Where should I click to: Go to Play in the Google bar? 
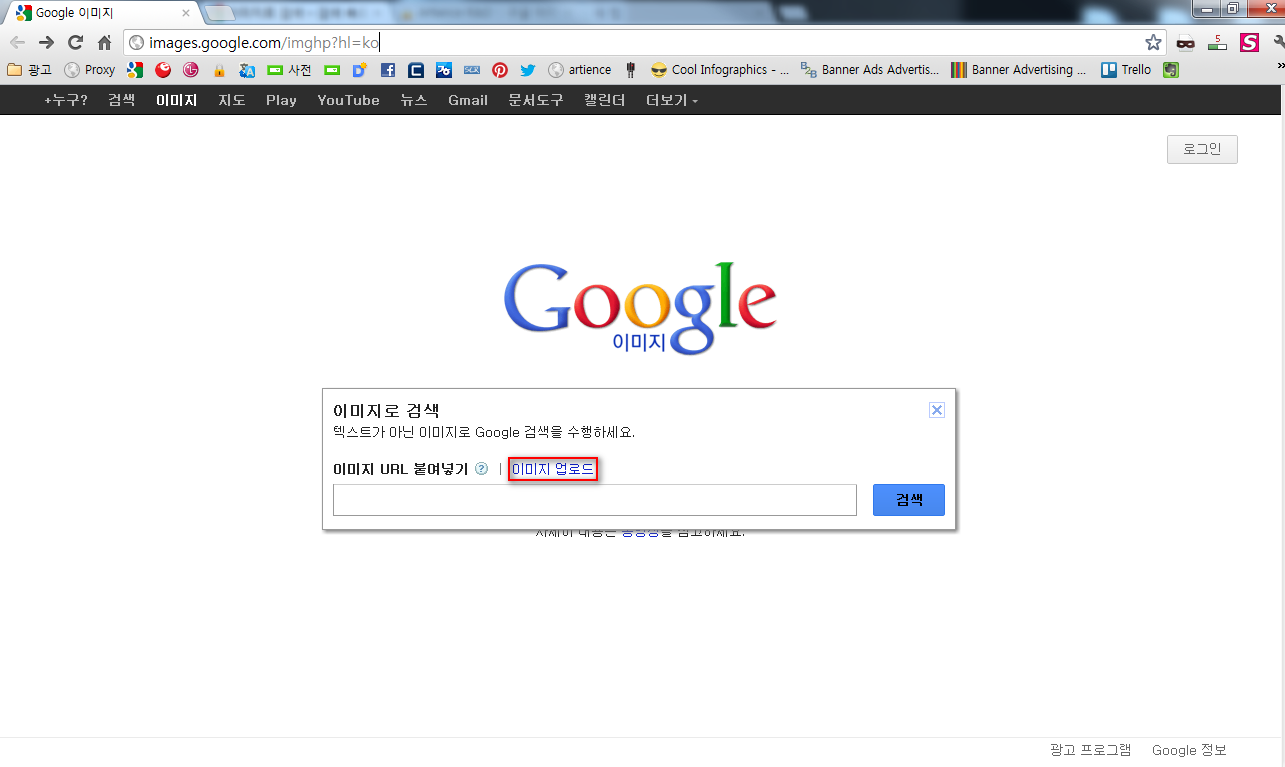click(x=281, y=100)
